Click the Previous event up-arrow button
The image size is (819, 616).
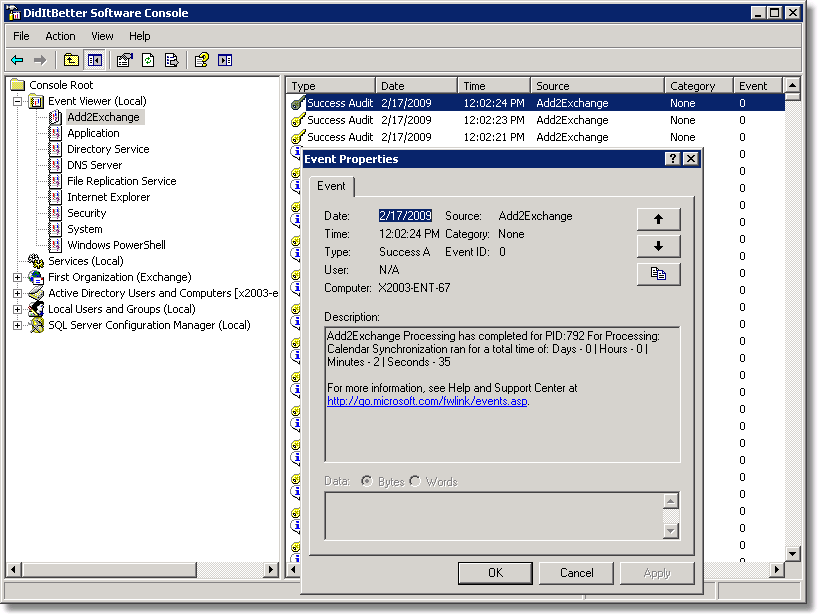[x=658, y=219]
